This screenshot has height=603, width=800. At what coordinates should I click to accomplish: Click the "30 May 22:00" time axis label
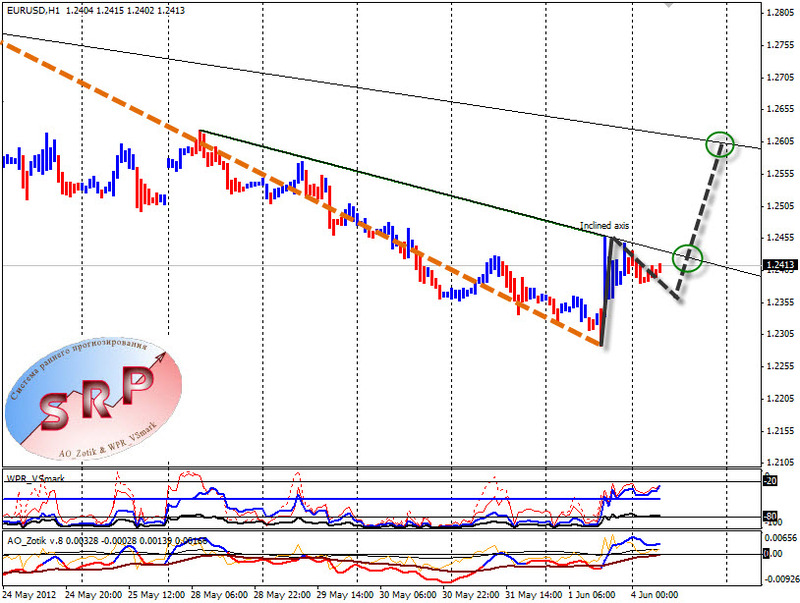coord(470,595)
